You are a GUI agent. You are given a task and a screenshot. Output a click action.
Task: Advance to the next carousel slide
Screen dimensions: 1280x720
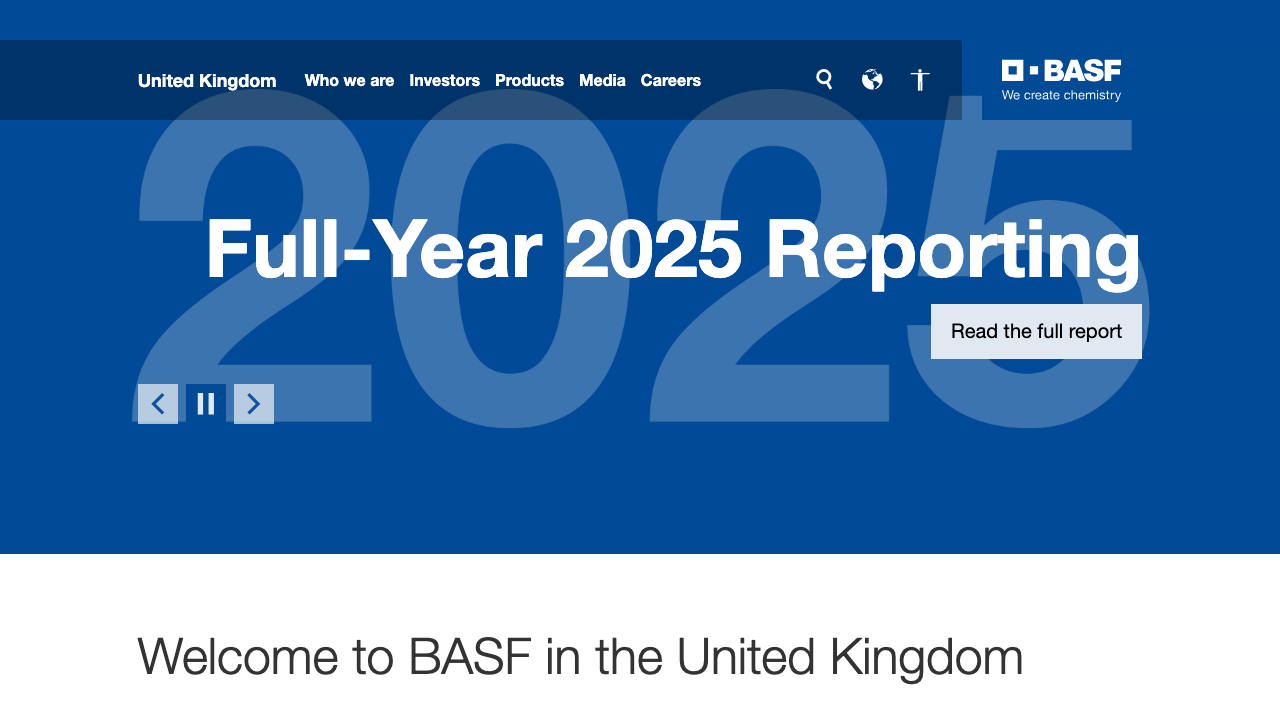click(x=253, y=404)
